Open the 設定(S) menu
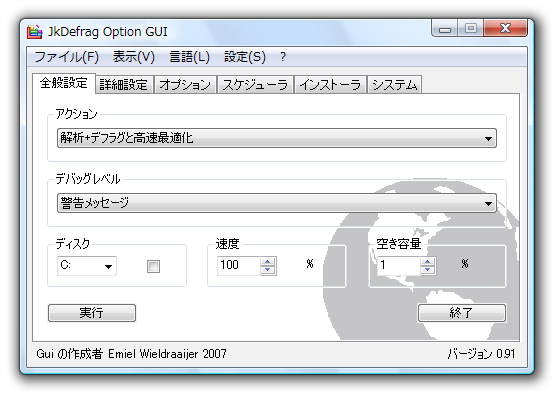 pos(245,57)
